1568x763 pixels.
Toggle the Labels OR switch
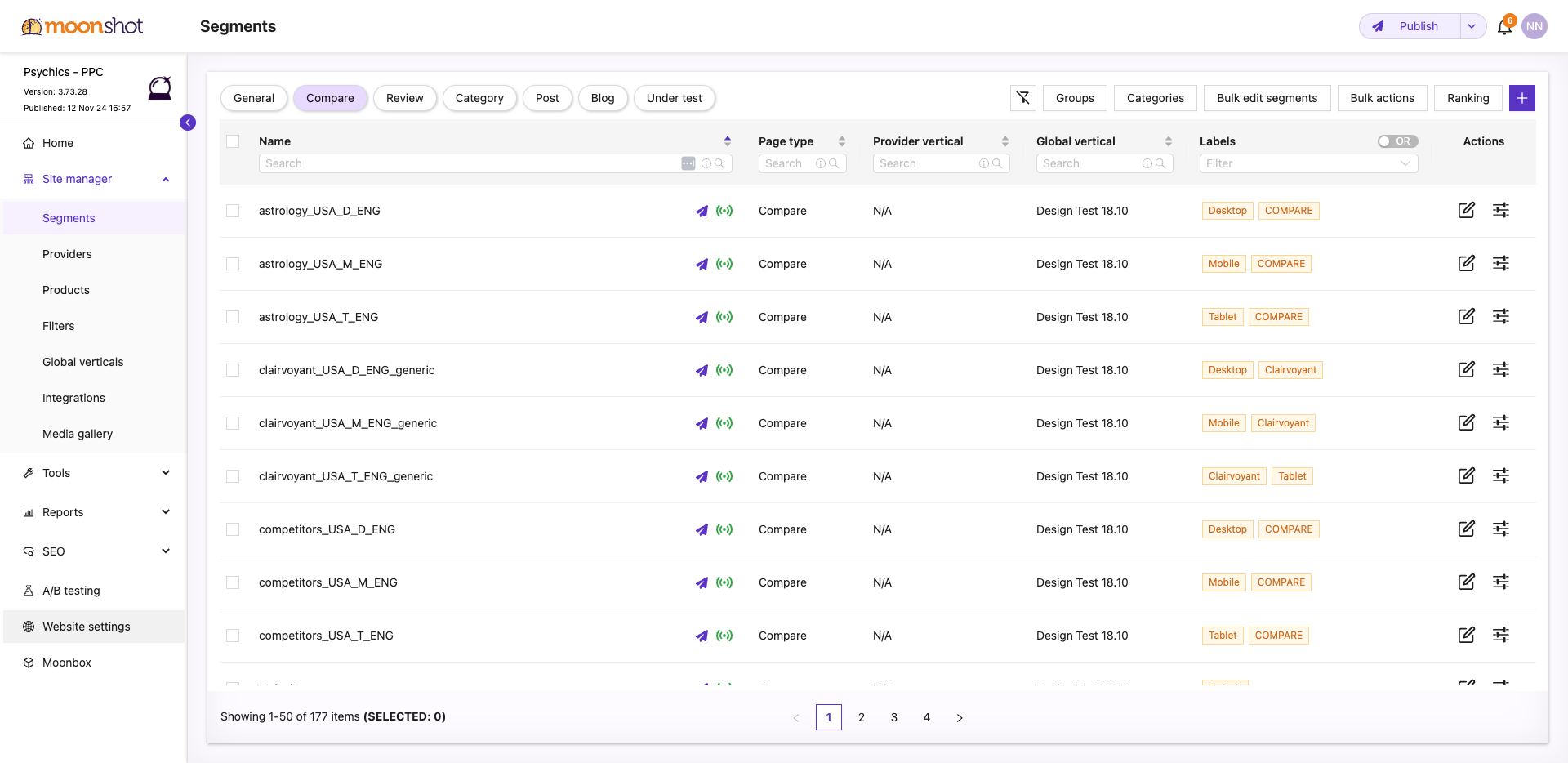click(1397, 141)
